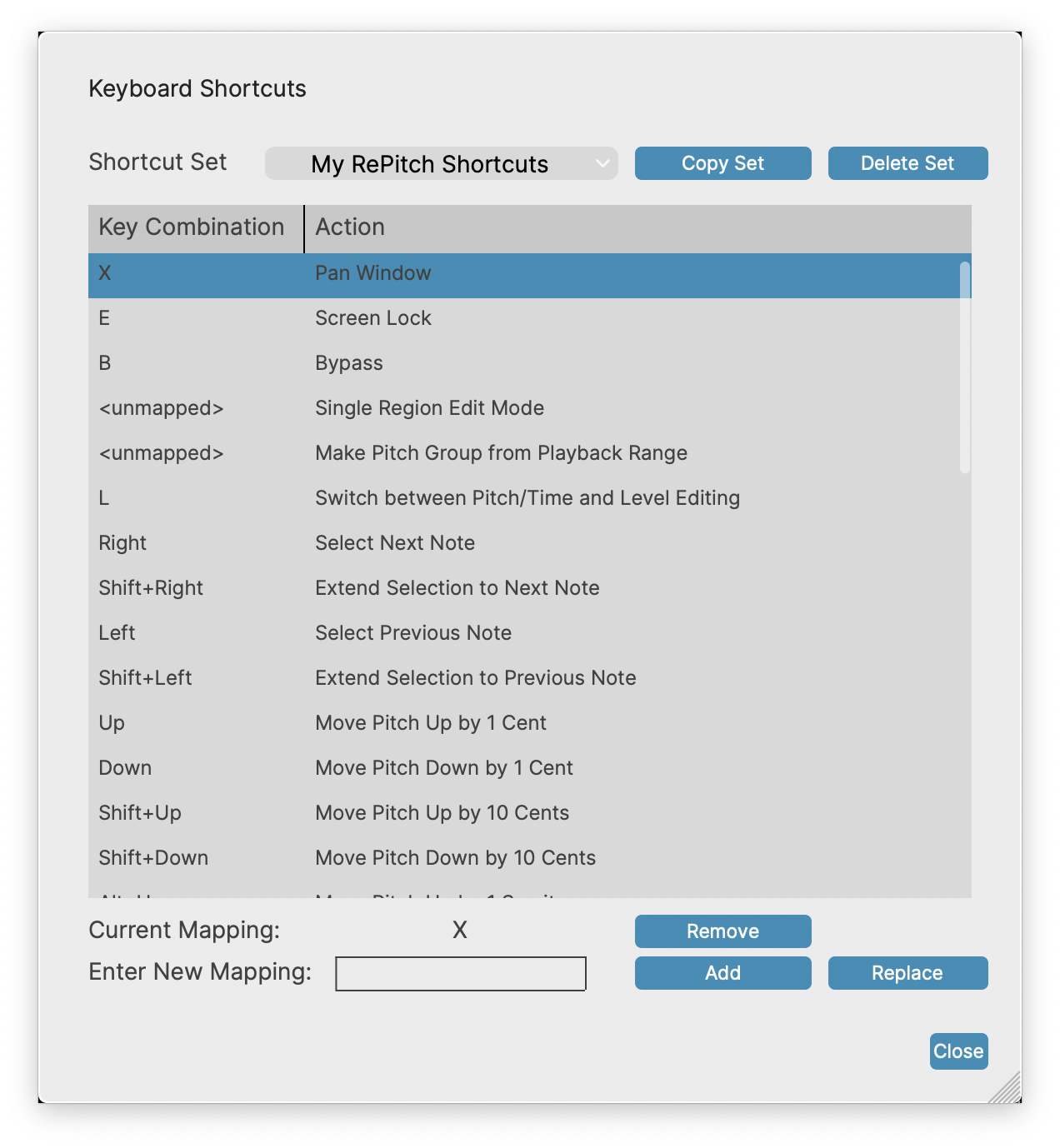Click the shortcuts list scrollbar thumb
Viewport: 1060px width, 1148px height.
[x=964, y=367]
